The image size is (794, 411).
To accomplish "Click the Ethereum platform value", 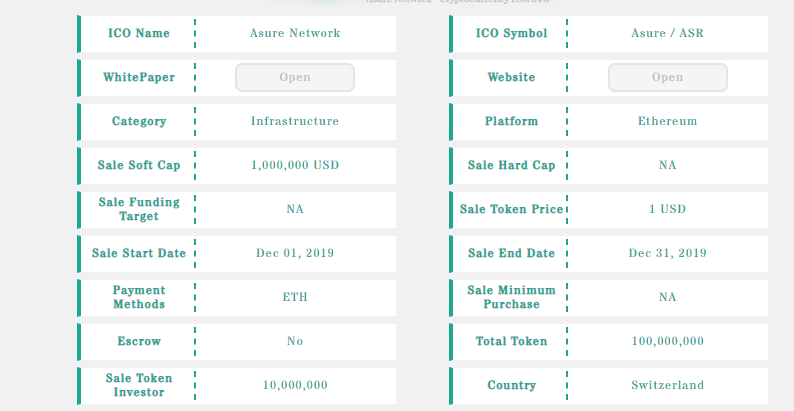I will coord(667,121).
